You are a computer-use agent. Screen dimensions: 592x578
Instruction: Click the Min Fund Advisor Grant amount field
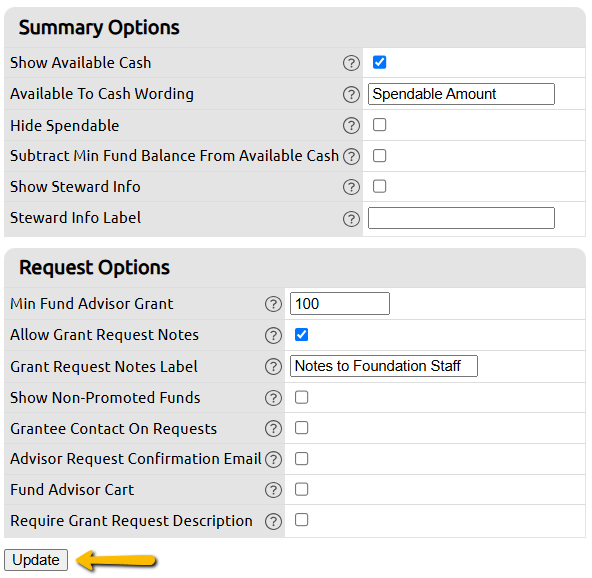[340, 304]
